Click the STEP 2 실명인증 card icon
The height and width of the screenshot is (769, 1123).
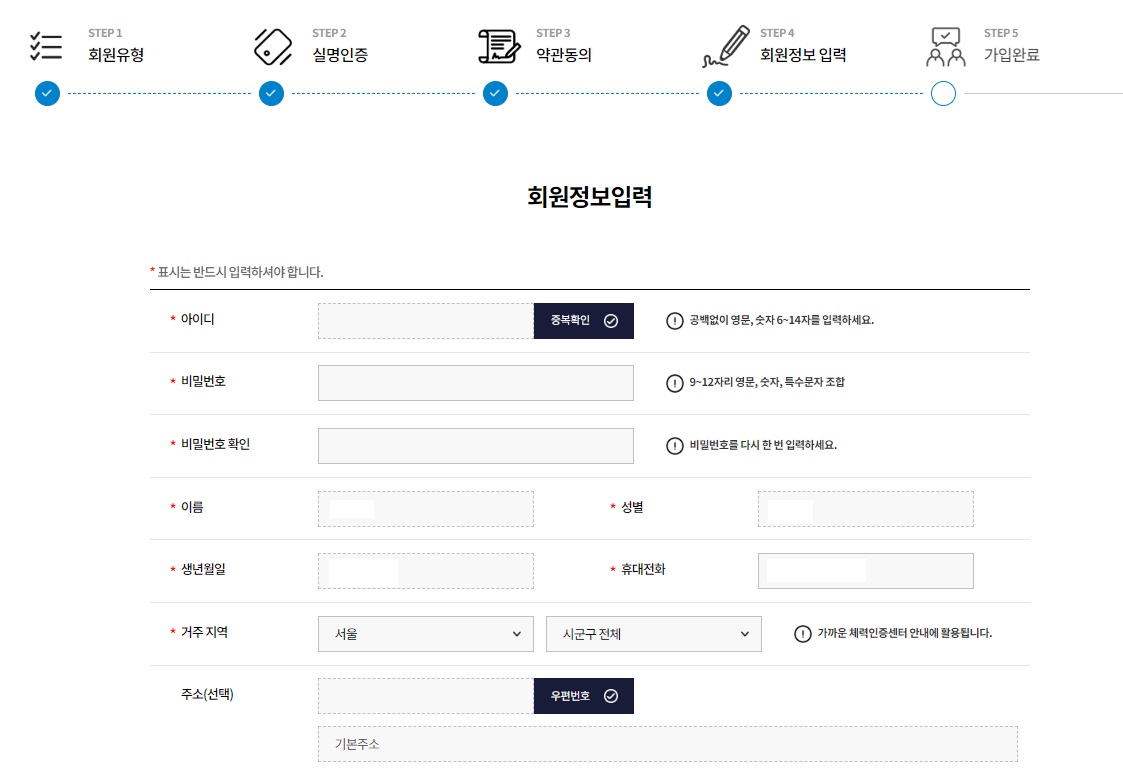point(271,44)
